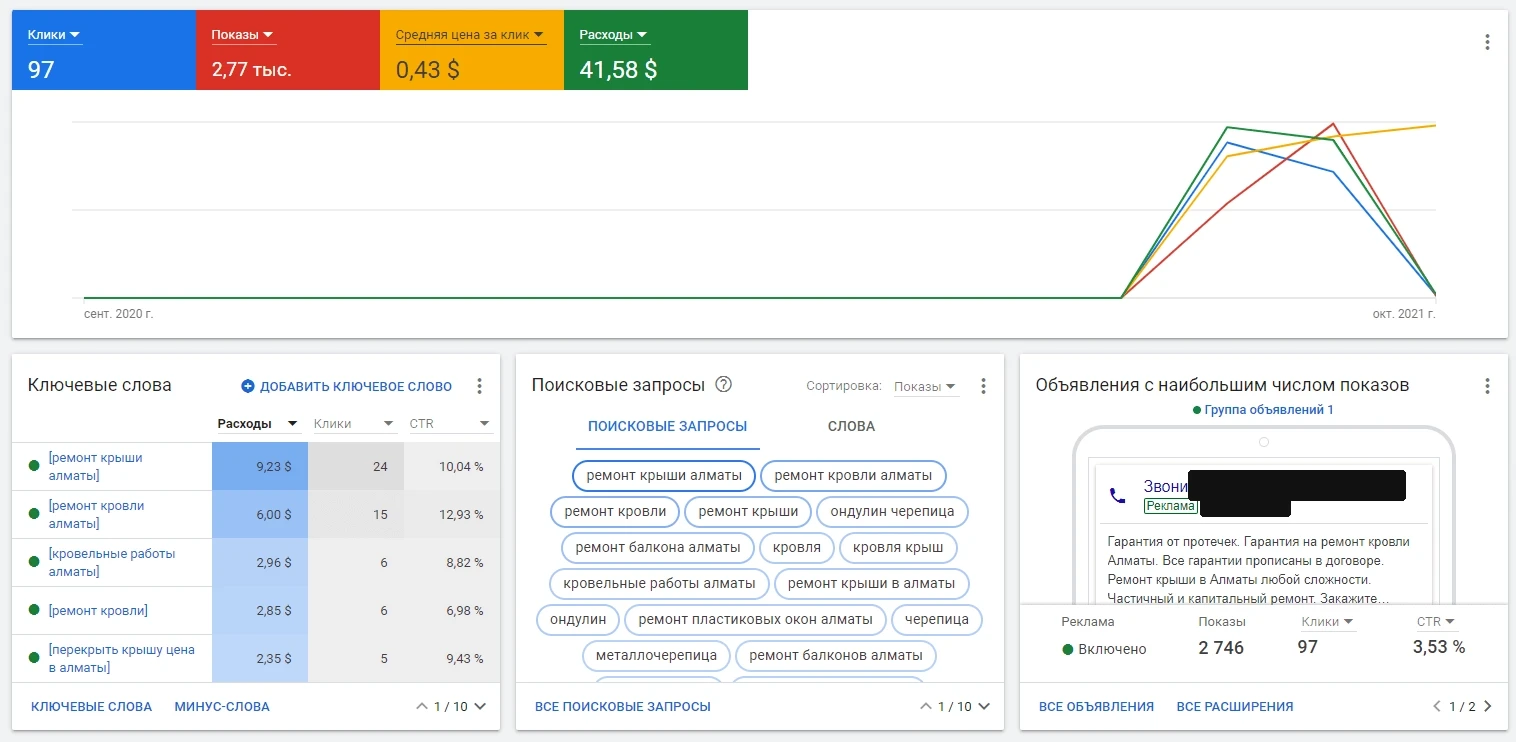Open the Расходы scorecard metric dropdown
This screenshot has width=1516, height=742.
[x=614, y=35]
